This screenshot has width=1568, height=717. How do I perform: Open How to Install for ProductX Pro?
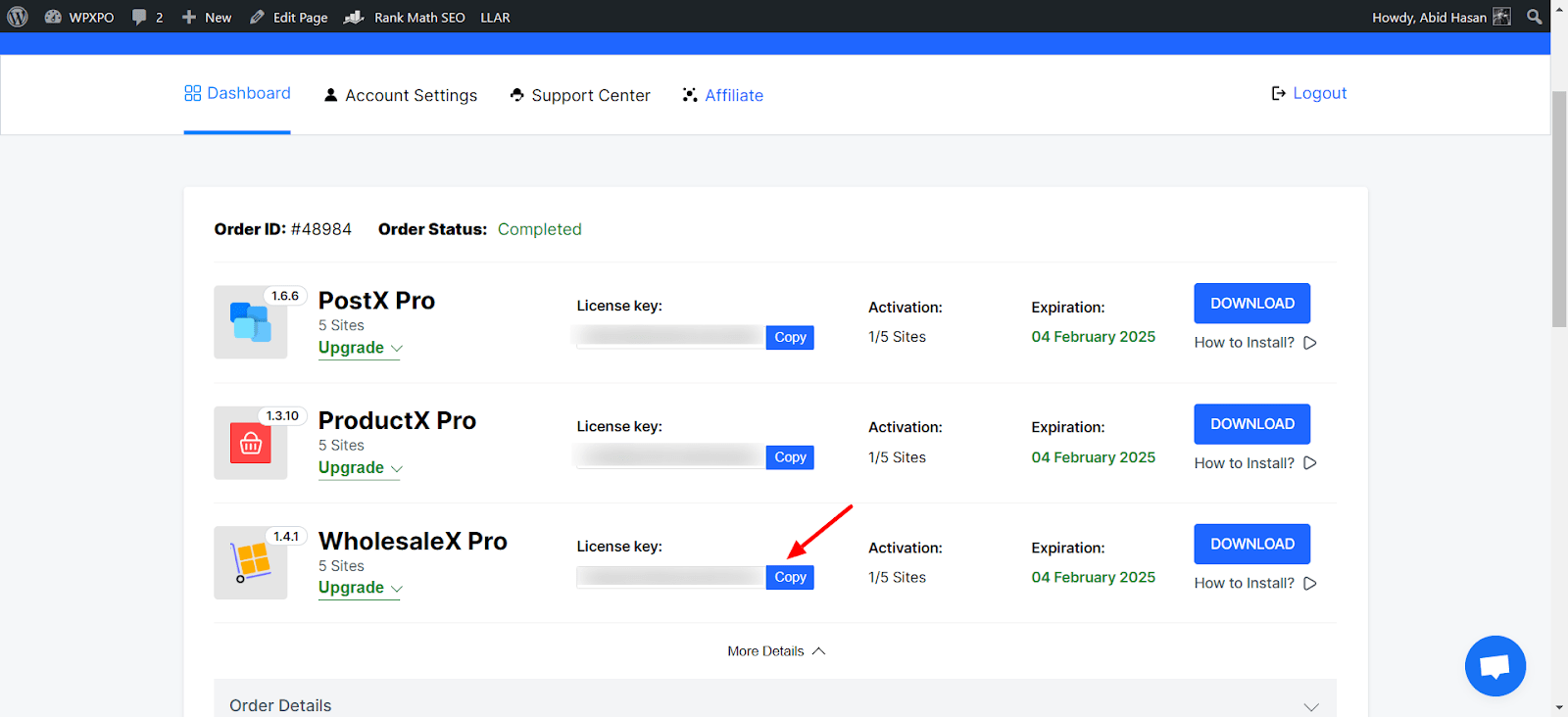[x=1255, y=463]
